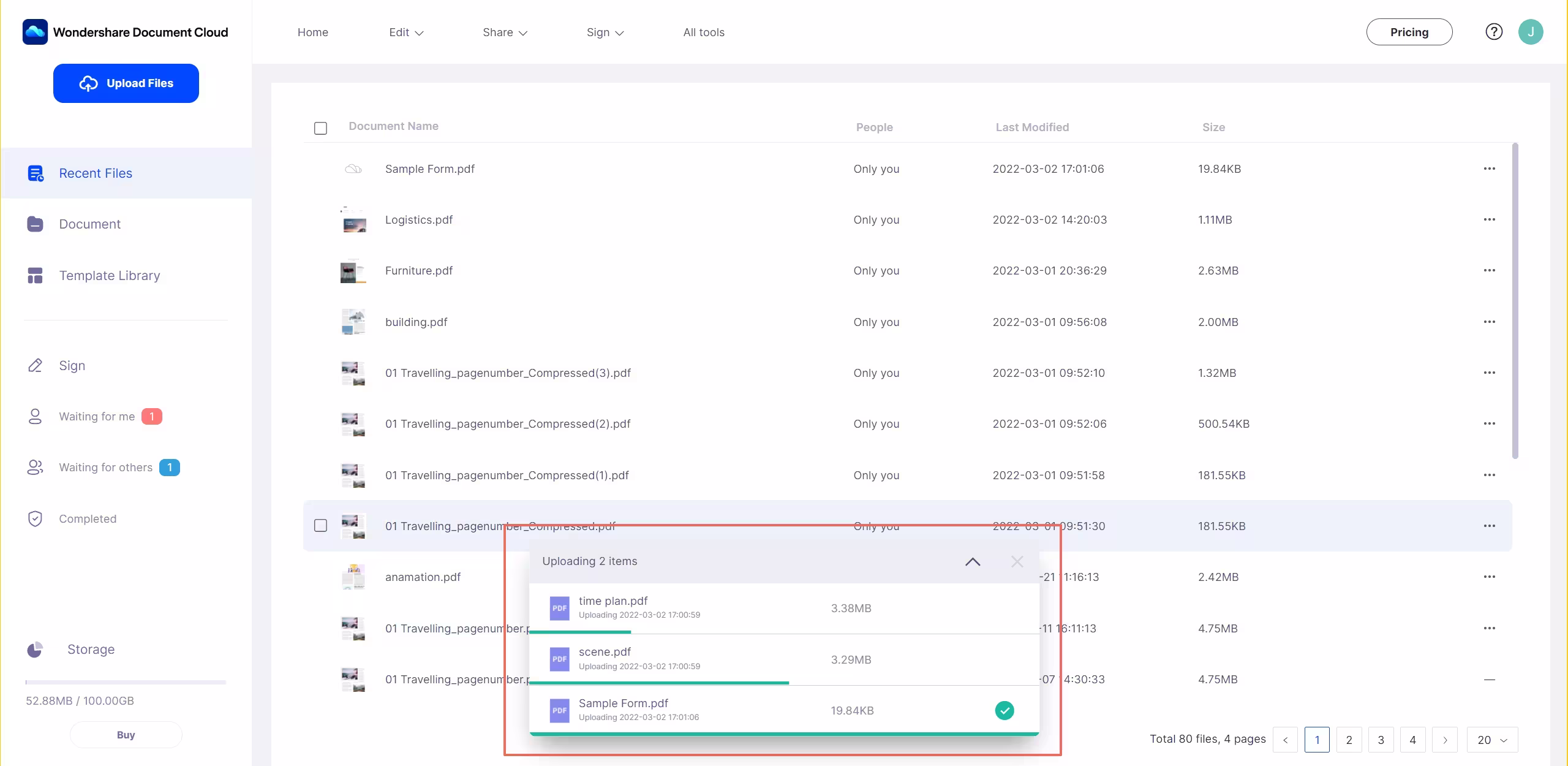Click the storage usage progress bar

pyautogui.click(x=126, y=682)
